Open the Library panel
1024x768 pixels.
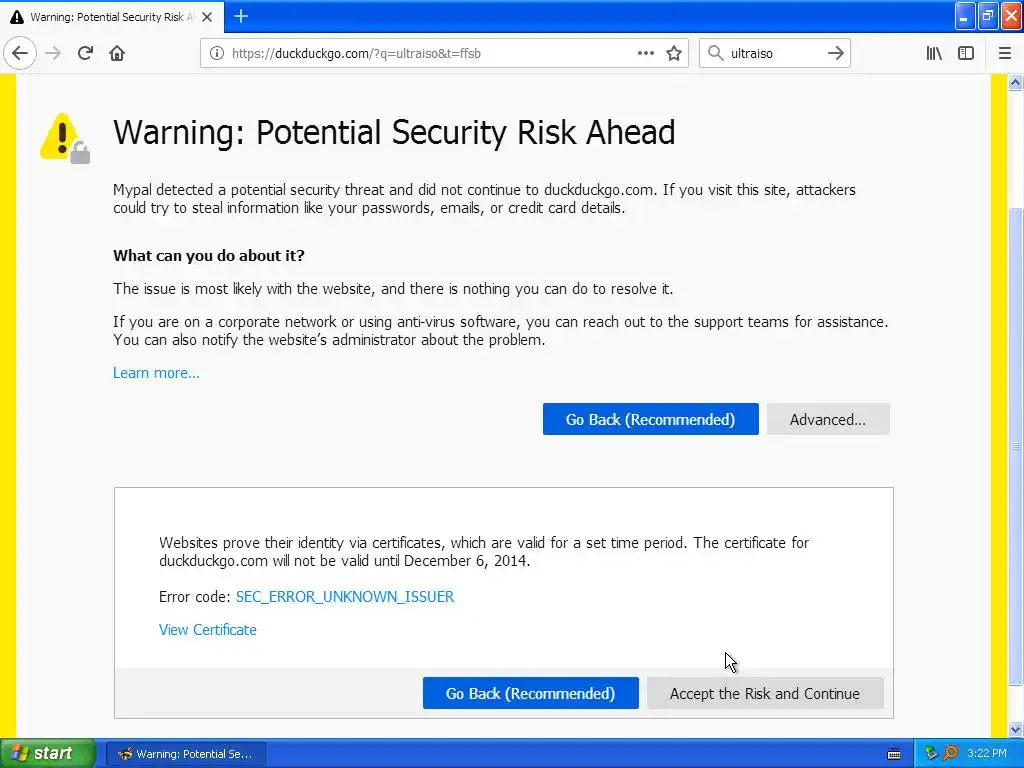pos(934,53)
